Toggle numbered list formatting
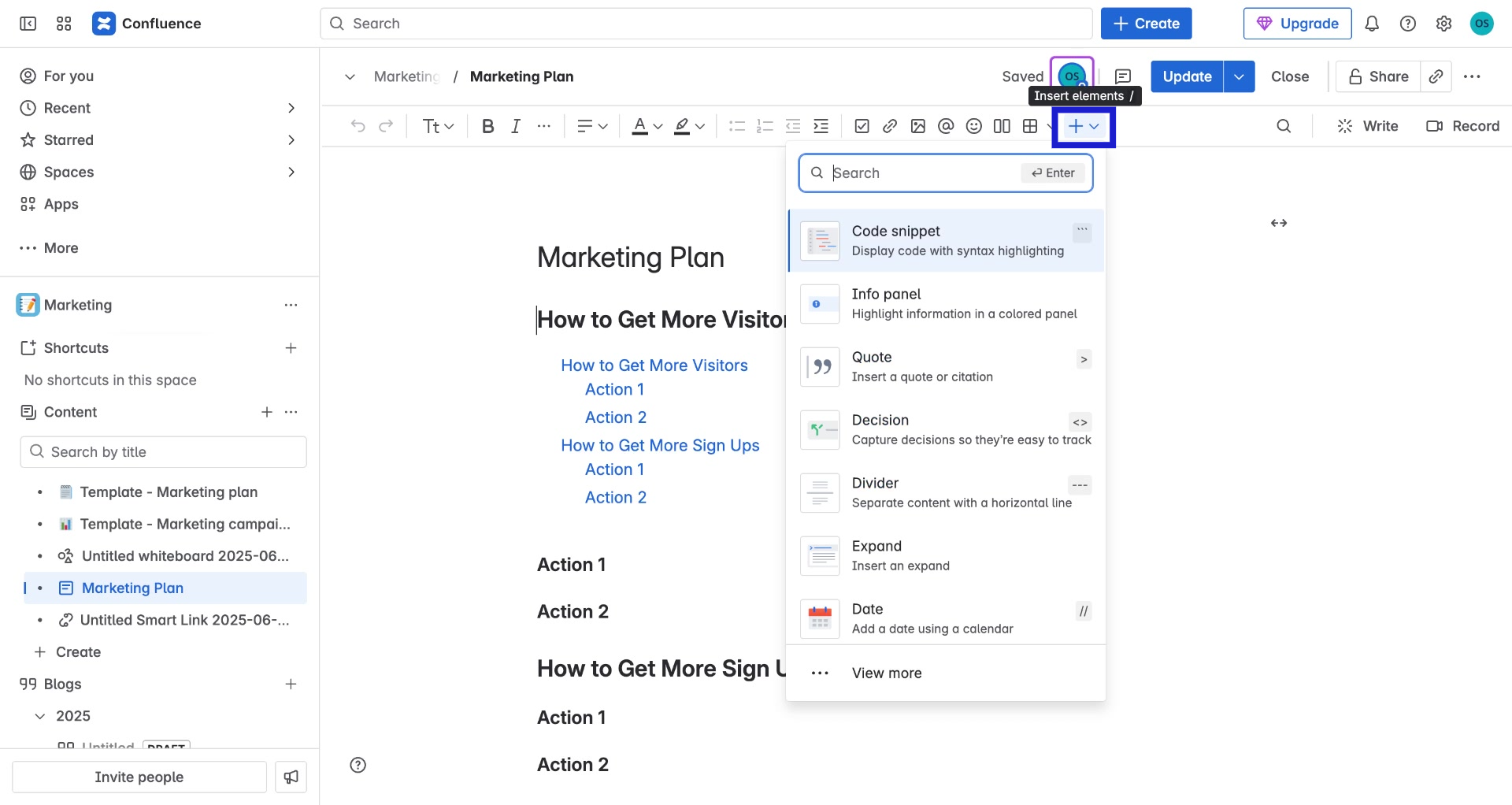The height and width of the screenshot is (805, 1512). point(765,125)
